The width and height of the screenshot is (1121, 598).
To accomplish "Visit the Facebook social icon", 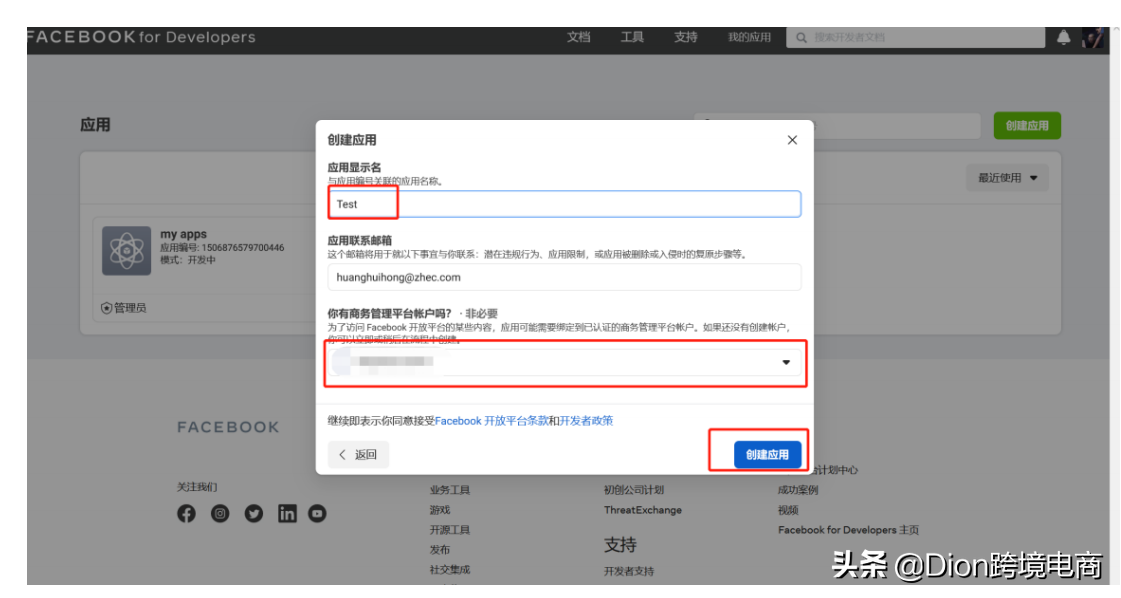I will coord(186,514).
